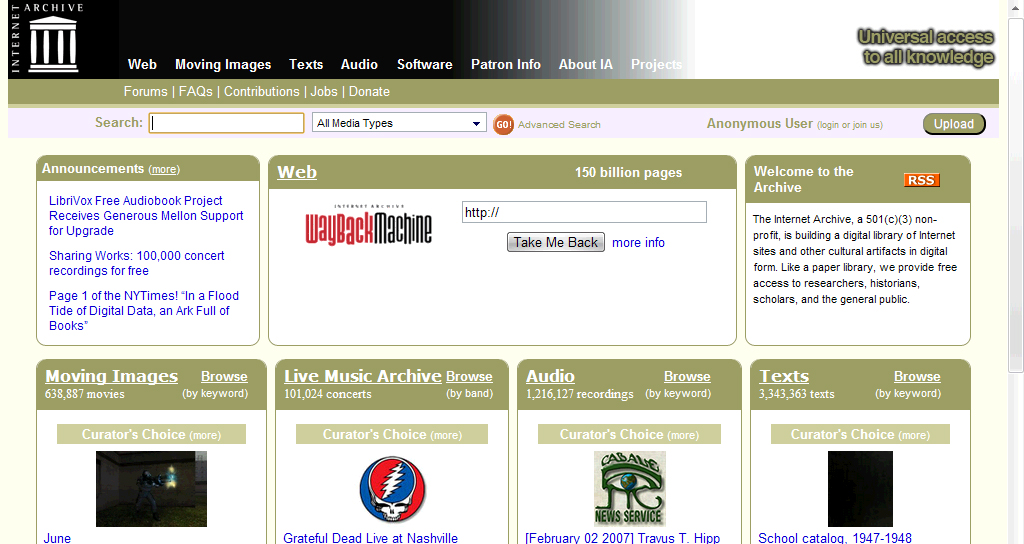1024x544 pixels.
Task: Open the Web navigation tab
Action: tap(142, 64)
